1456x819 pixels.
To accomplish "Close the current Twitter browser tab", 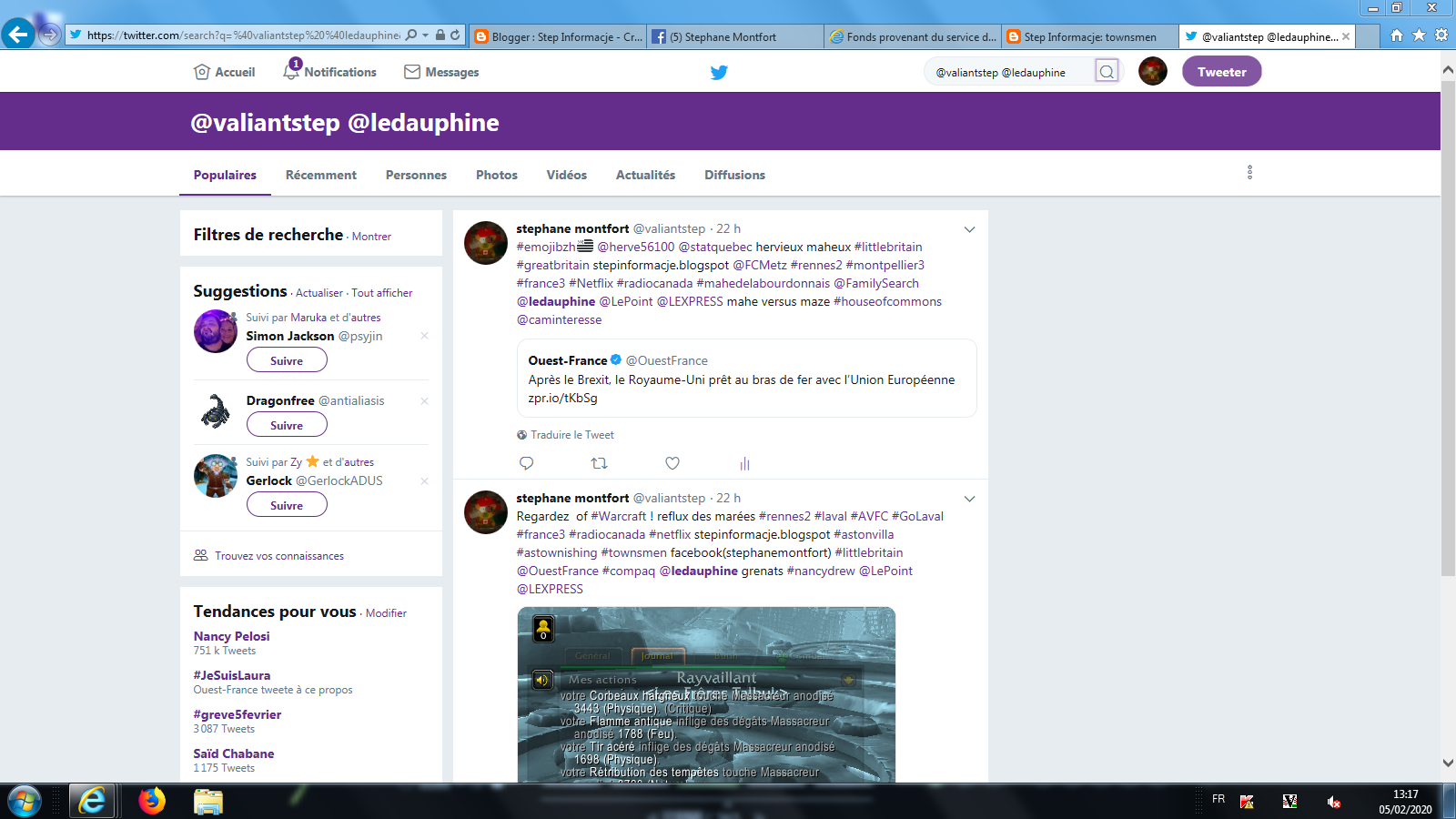I will [1346, 36].
